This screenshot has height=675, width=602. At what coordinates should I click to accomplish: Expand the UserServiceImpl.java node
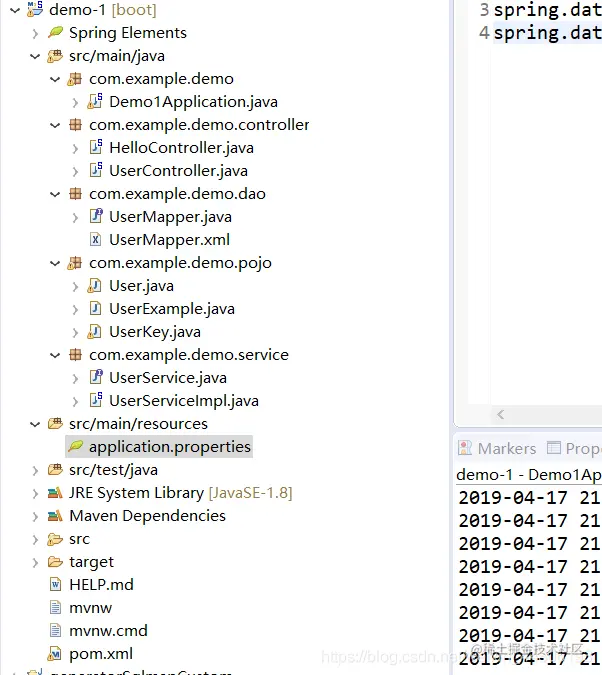(x=75, y=402)
